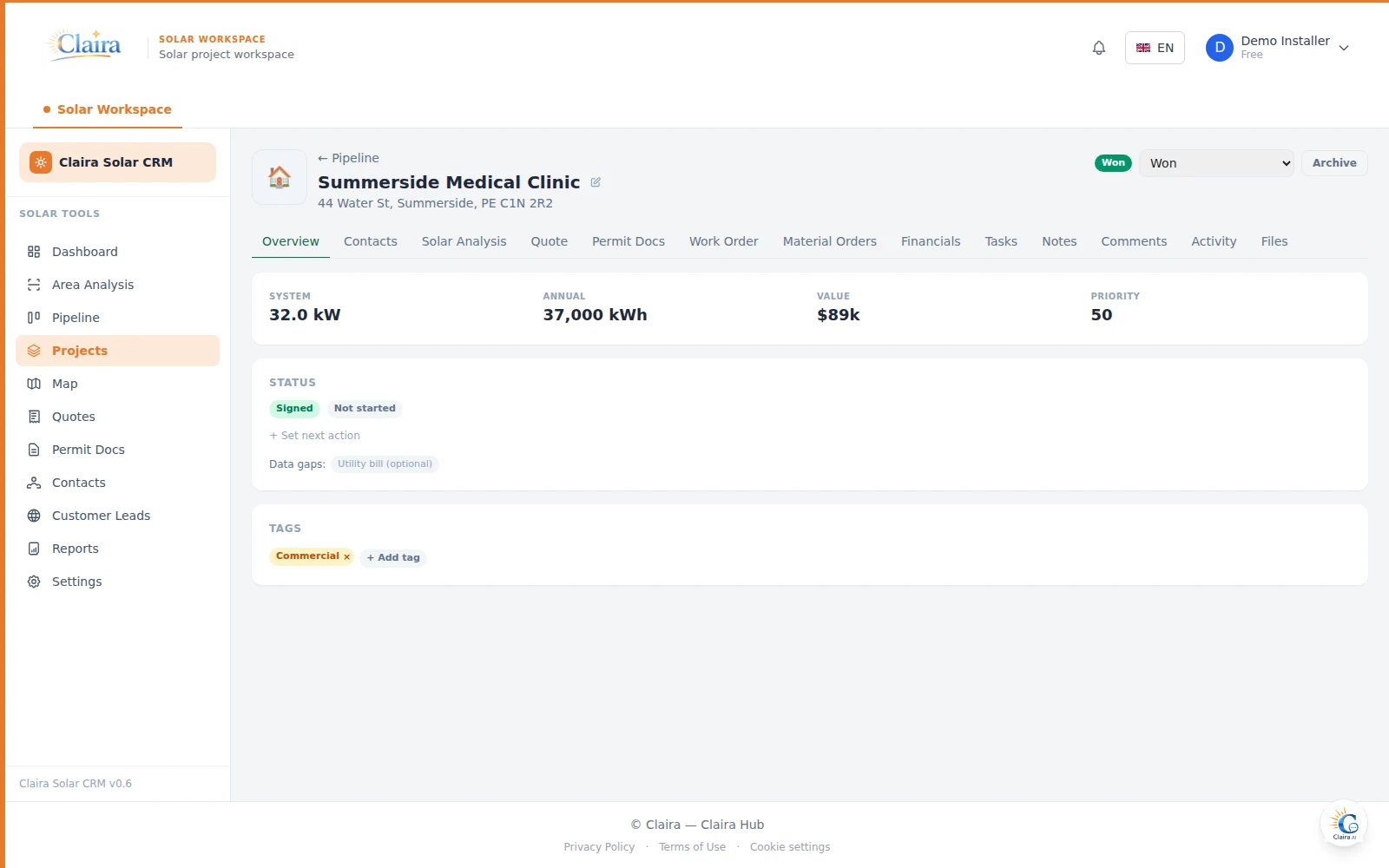The image size is (1389, 868).
Task: Click the Dashboard grid icon
Action: (x=34, y=252)
